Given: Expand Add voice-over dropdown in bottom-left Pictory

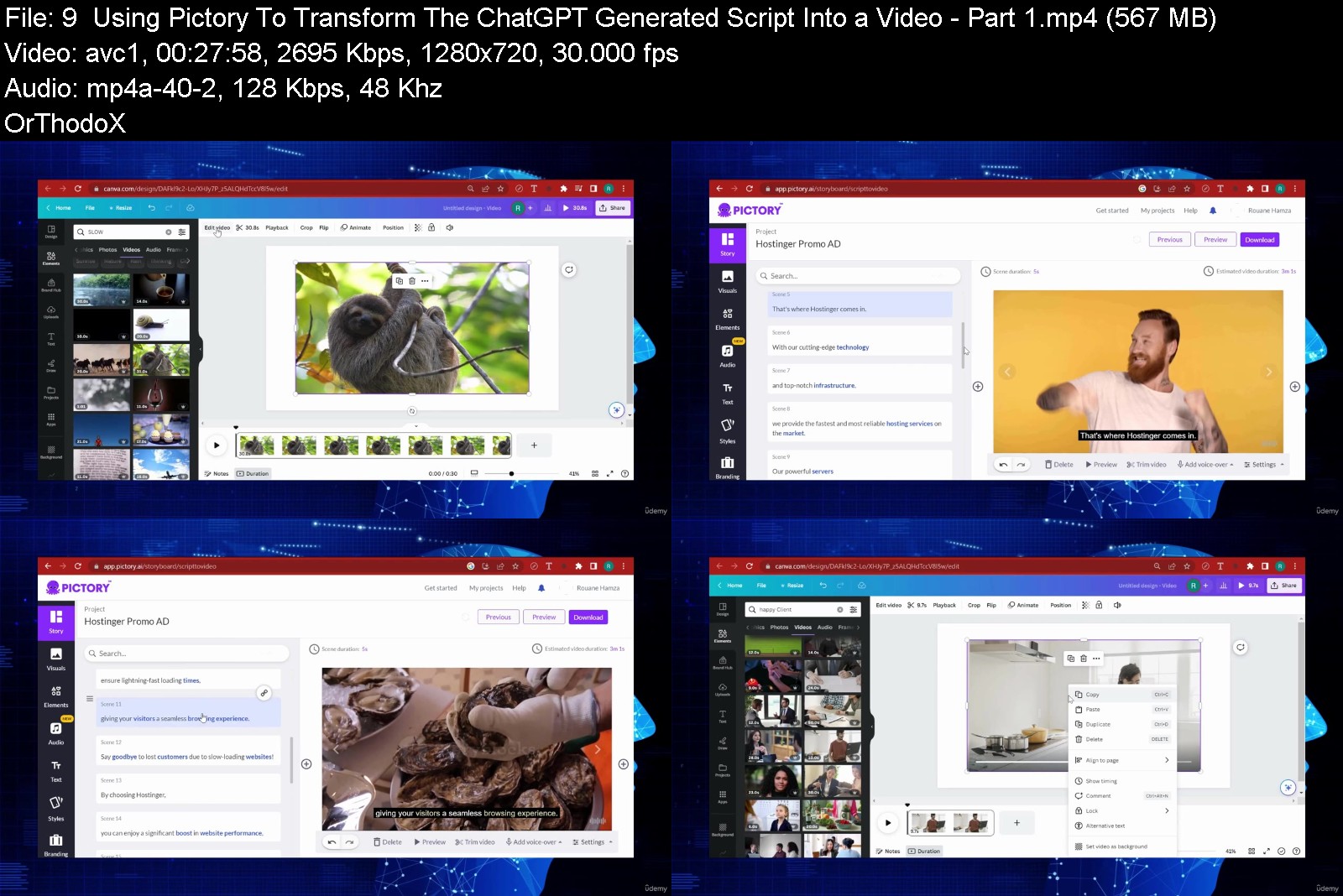Looking at the screenshot, I should click(534, 841).
